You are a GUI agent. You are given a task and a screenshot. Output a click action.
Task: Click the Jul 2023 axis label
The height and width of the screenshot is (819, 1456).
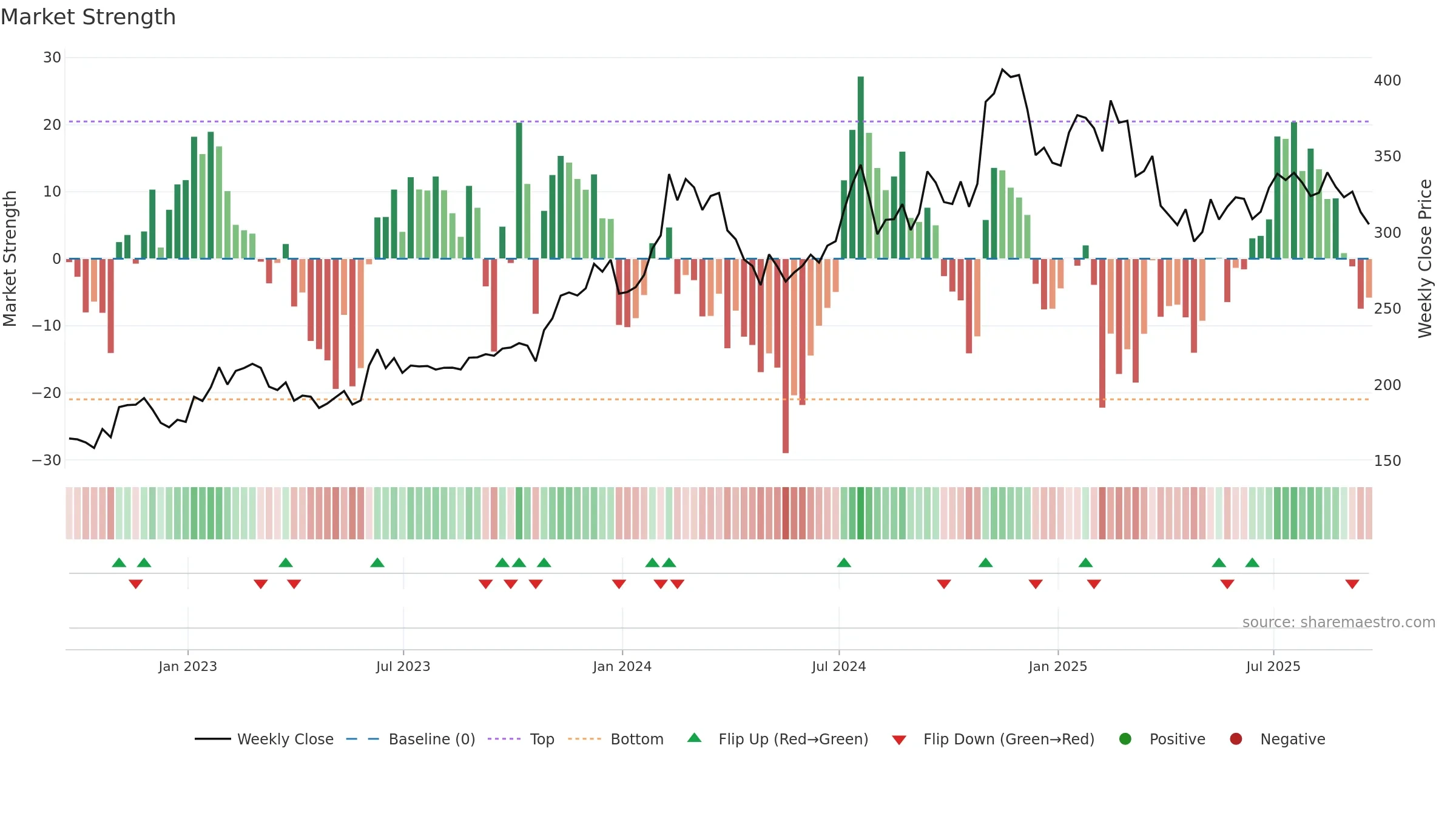click(x=403, y=666)
